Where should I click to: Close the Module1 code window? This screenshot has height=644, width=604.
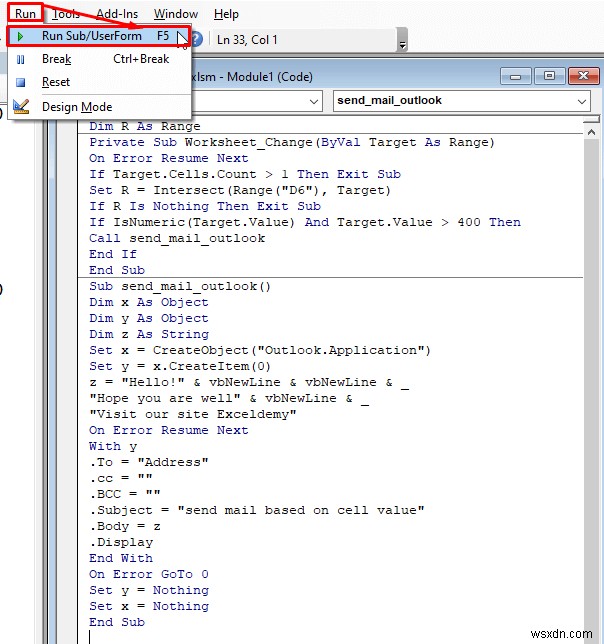pyautogui.click(x=583, y=76)
